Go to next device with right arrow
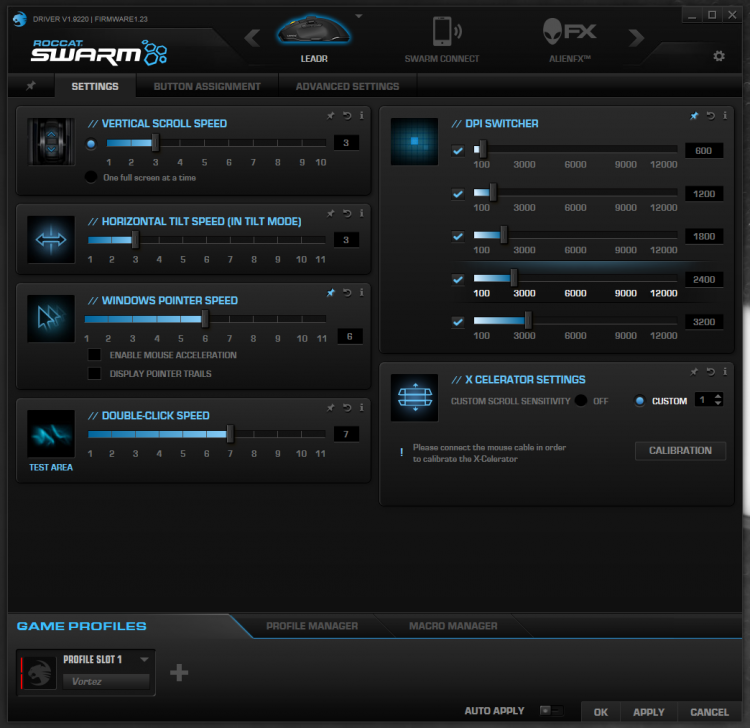750x728 pixels. [636, 37]
